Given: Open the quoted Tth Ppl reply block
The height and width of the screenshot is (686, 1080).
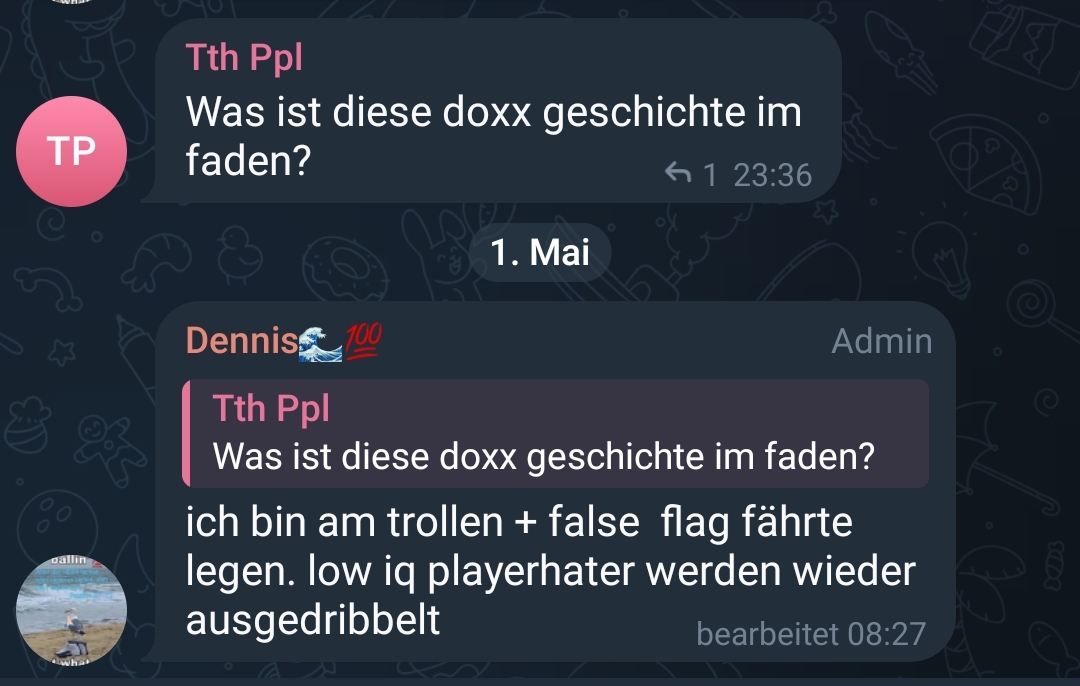Looking at the screenshot, I should pos(555,433).
